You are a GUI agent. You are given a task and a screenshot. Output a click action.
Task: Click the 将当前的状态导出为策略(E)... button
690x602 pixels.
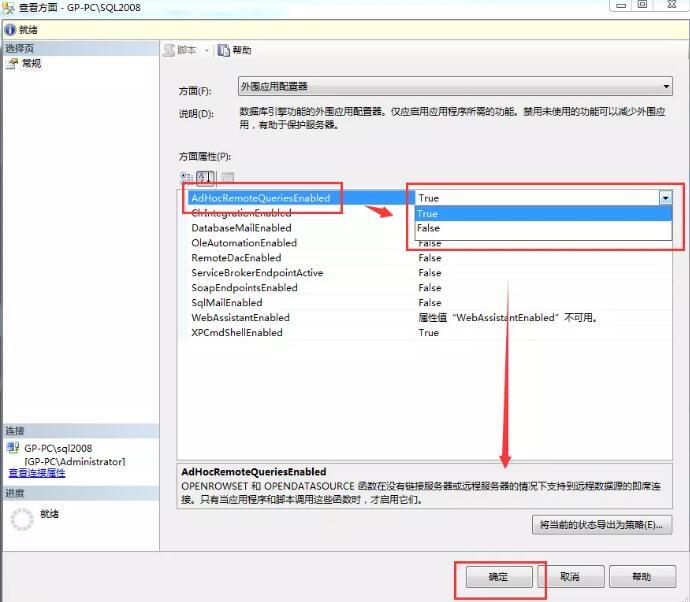coord(602,525)
